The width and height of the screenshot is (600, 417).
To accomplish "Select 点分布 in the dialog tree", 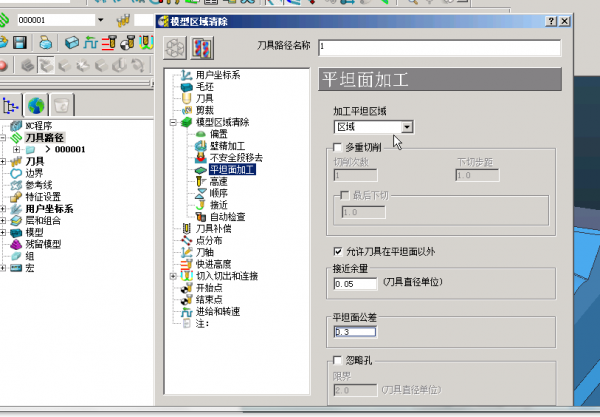I will click(209, 241).
